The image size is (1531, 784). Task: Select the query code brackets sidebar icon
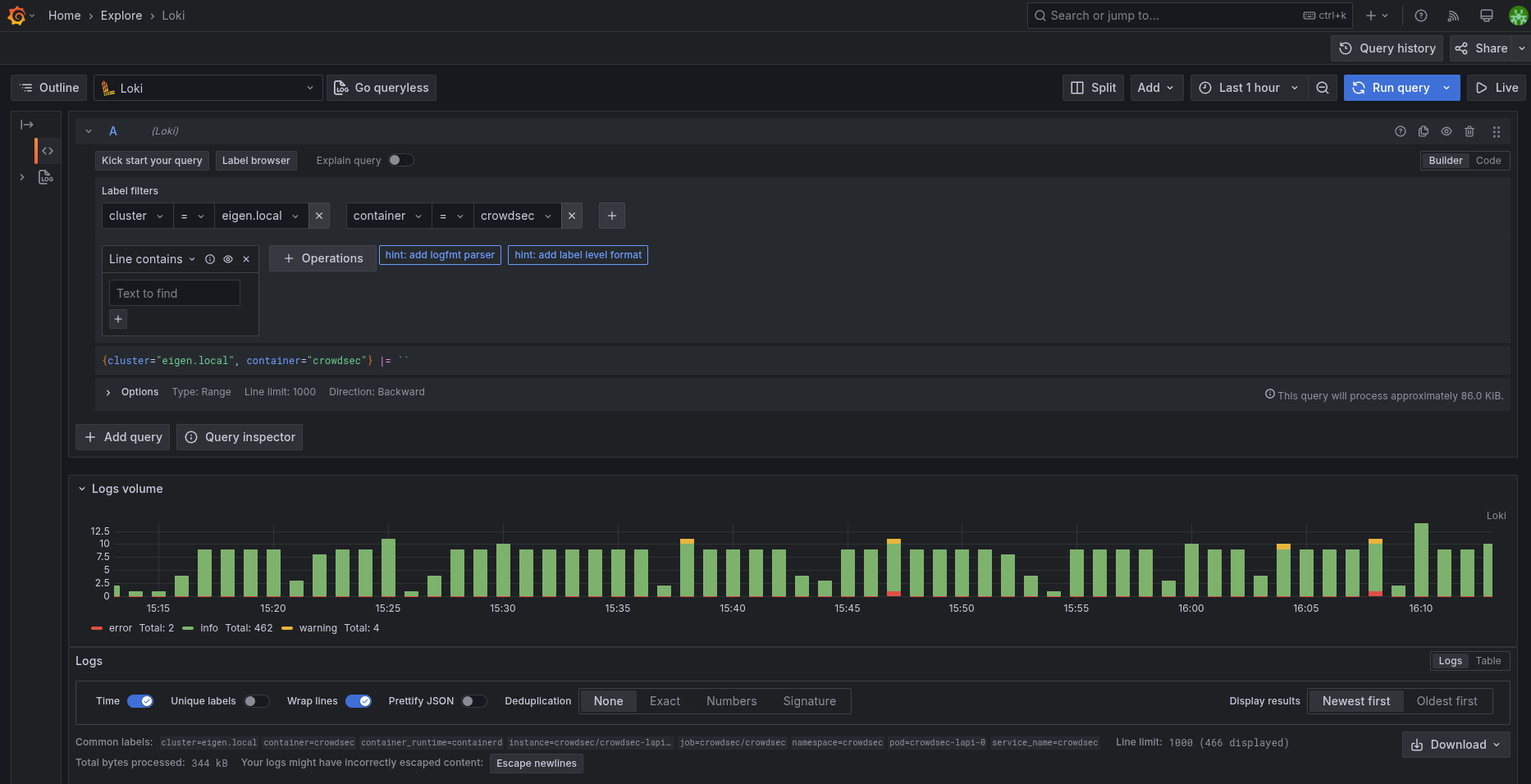(48, 151)
